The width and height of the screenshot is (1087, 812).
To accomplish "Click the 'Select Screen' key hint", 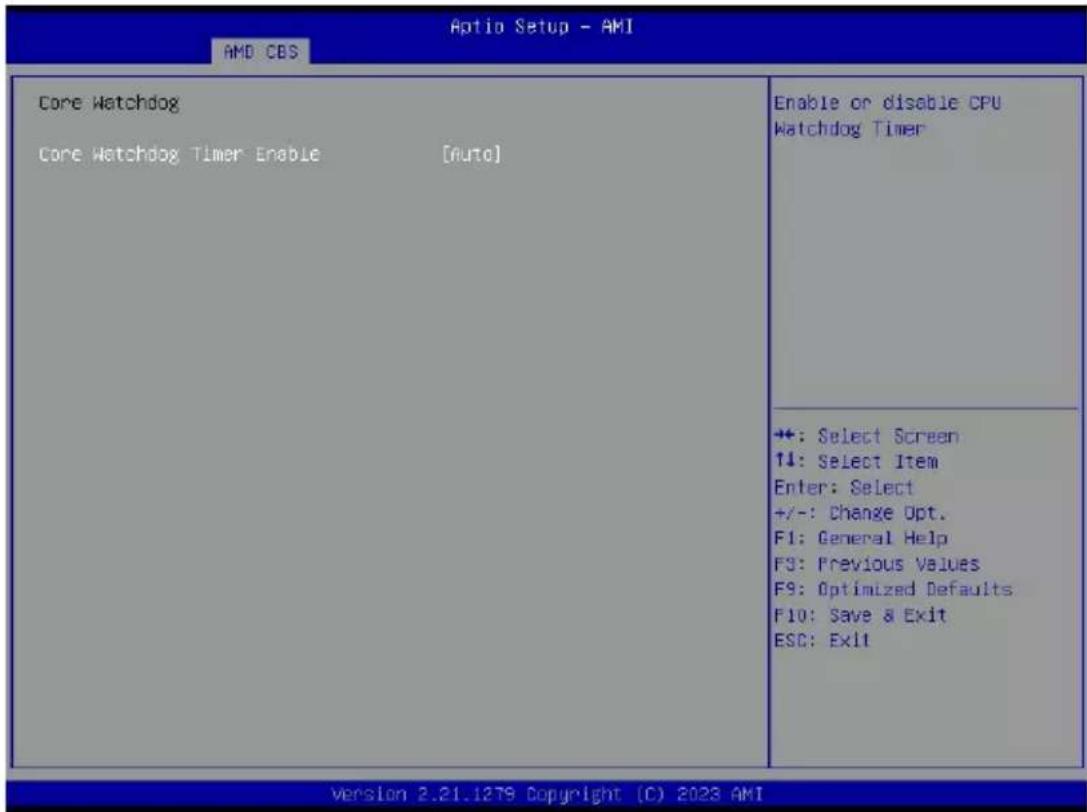I will tap(867, 436).
